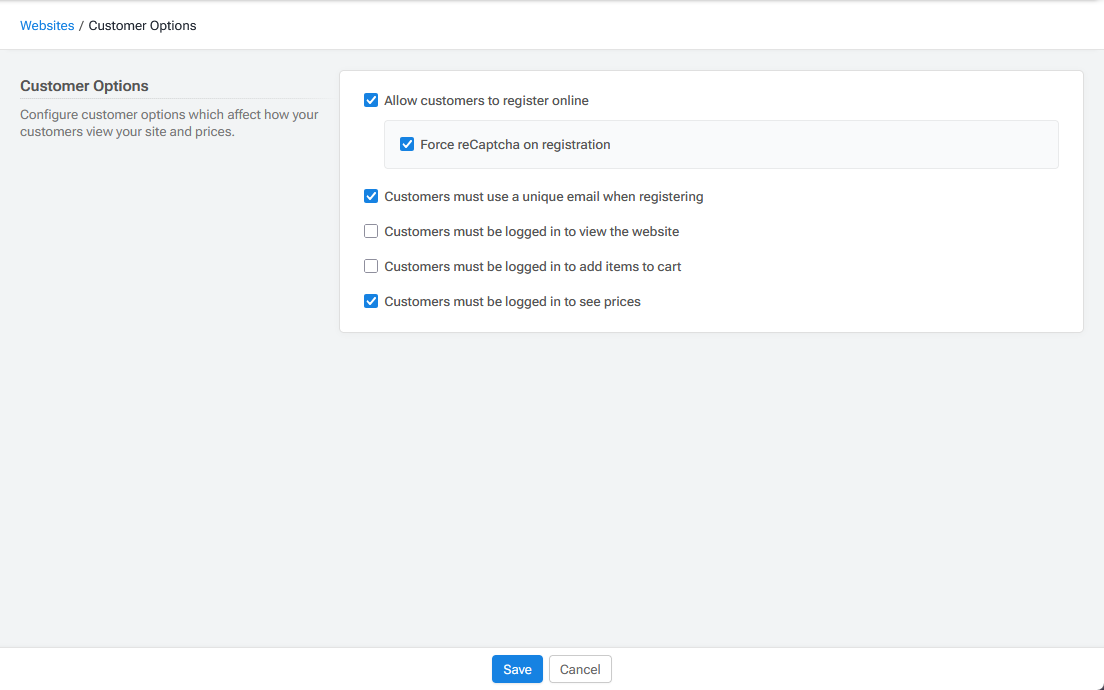Uncheck Allow customers to register online
The image size is (1104, 690).
(370, 101)
